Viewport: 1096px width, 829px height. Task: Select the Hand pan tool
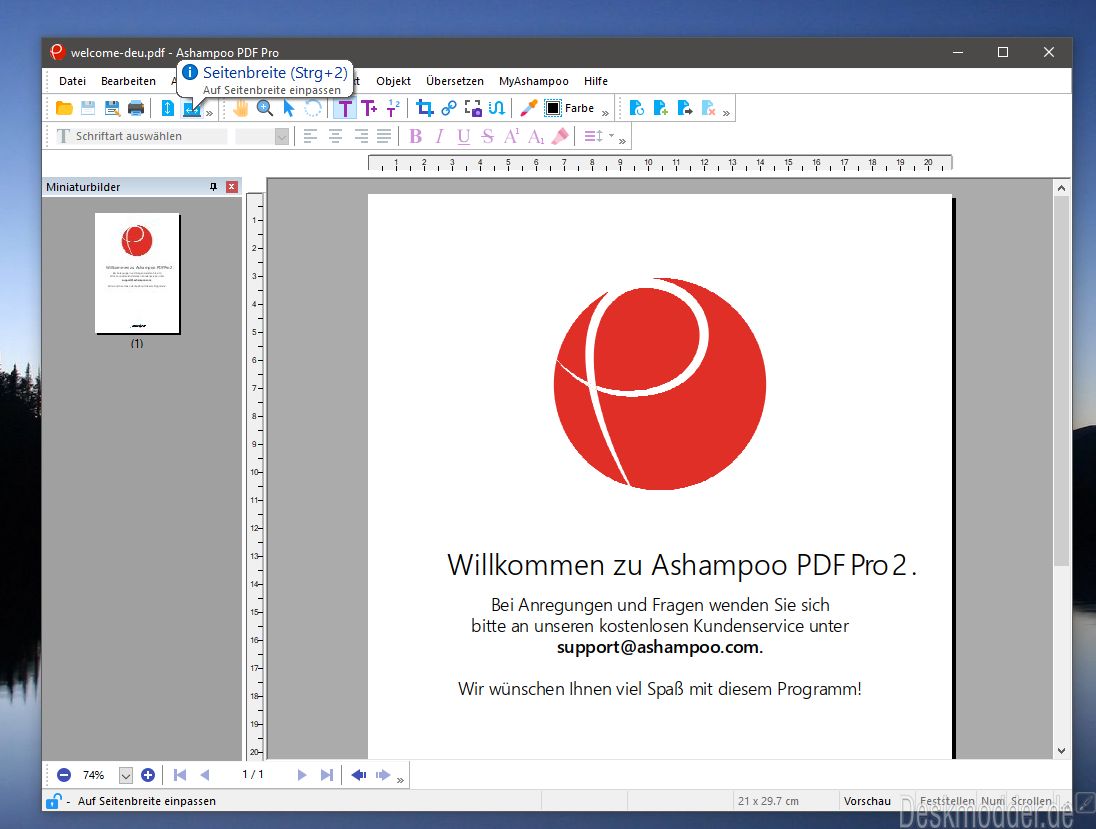pos(240,108)
